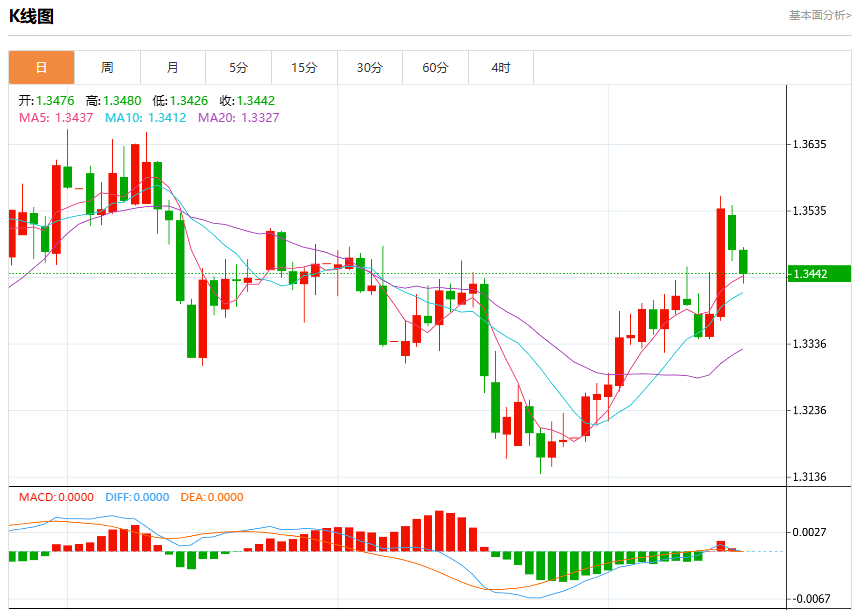The height and width of the screenshot is (610, 859).
Task: Click the DIFF indicator label
Action: click(x=137, y=497)
